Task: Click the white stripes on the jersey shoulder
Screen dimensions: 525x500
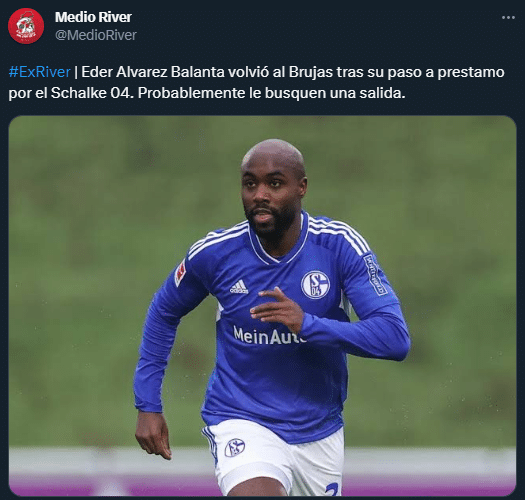Action: [338, 234]
